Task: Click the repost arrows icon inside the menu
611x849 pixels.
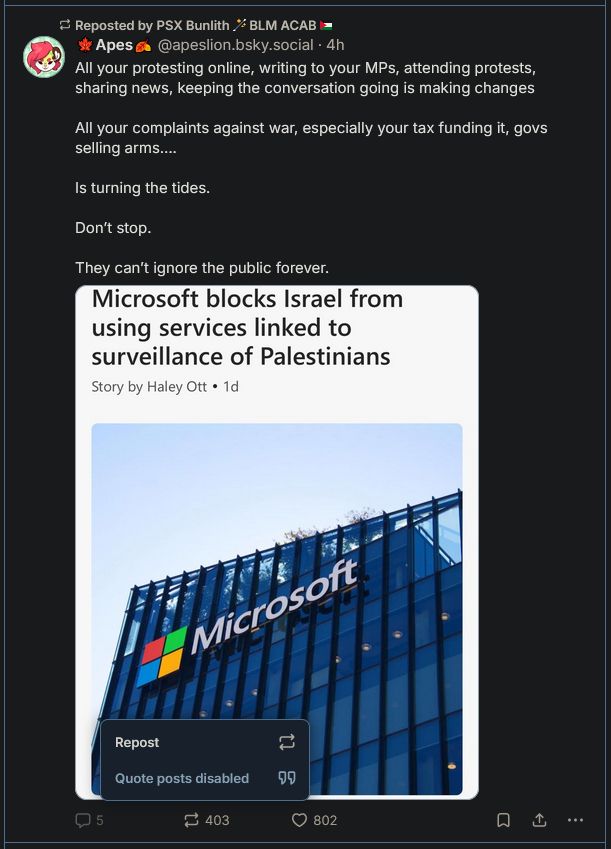Action: (x=288, y=742)
